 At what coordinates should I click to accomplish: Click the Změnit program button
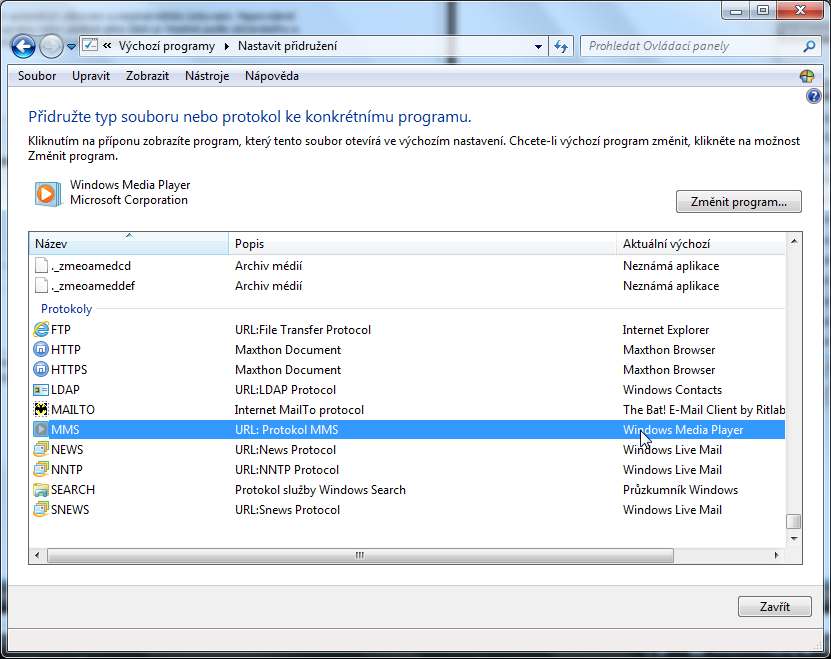(738, 202)
